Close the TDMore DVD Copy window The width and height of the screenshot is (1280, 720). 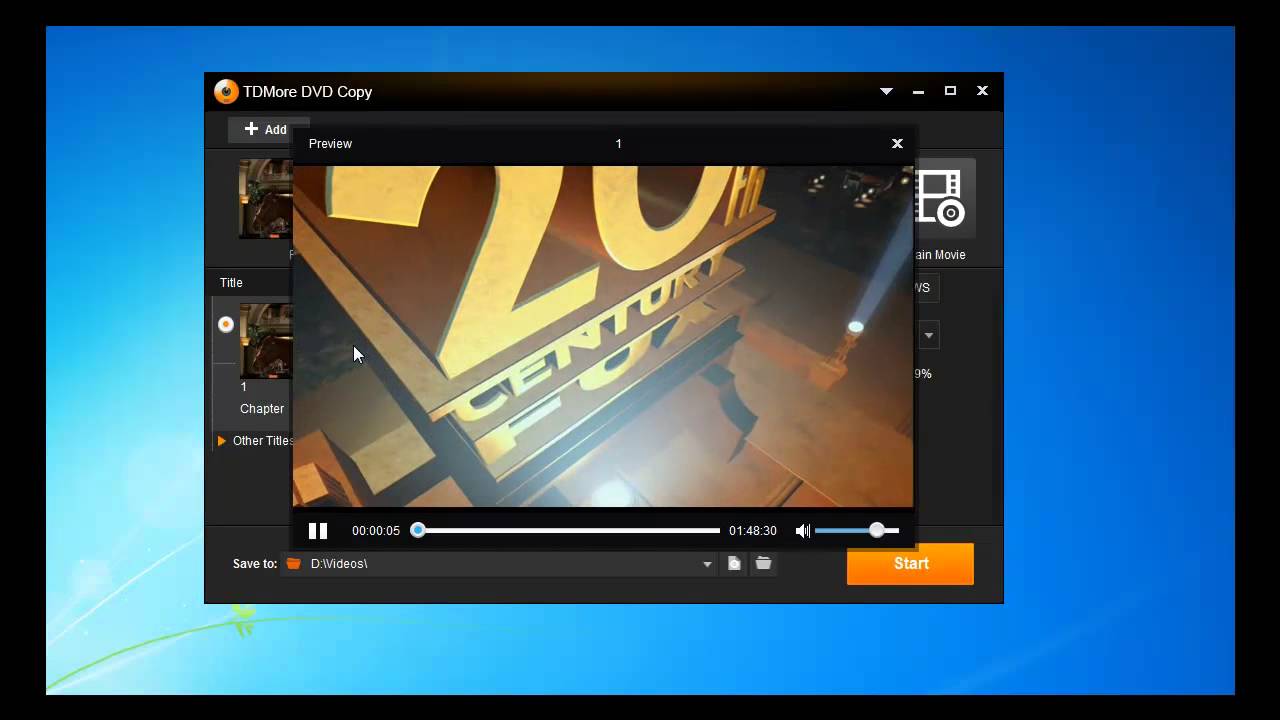click(982, 91)
